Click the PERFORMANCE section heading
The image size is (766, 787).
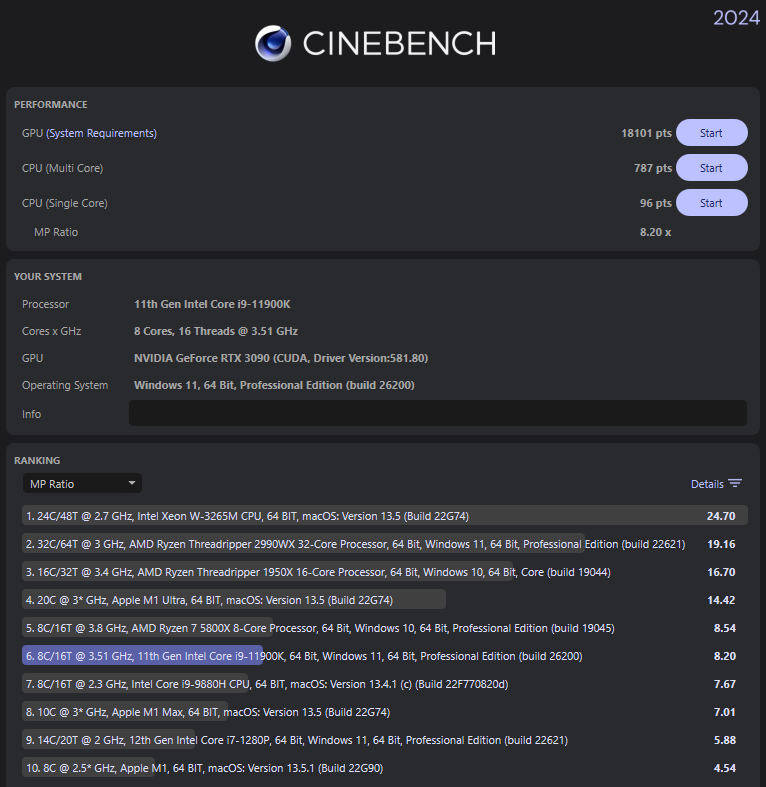(51, 104)
